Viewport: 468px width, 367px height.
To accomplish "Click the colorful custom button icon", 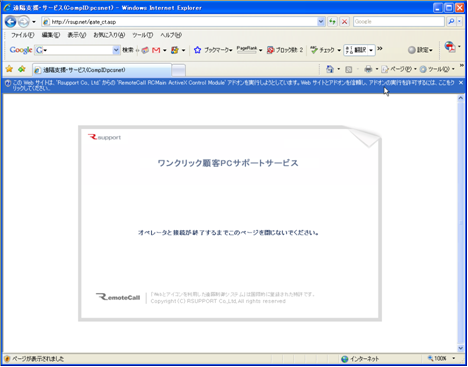I will point(175,50).
